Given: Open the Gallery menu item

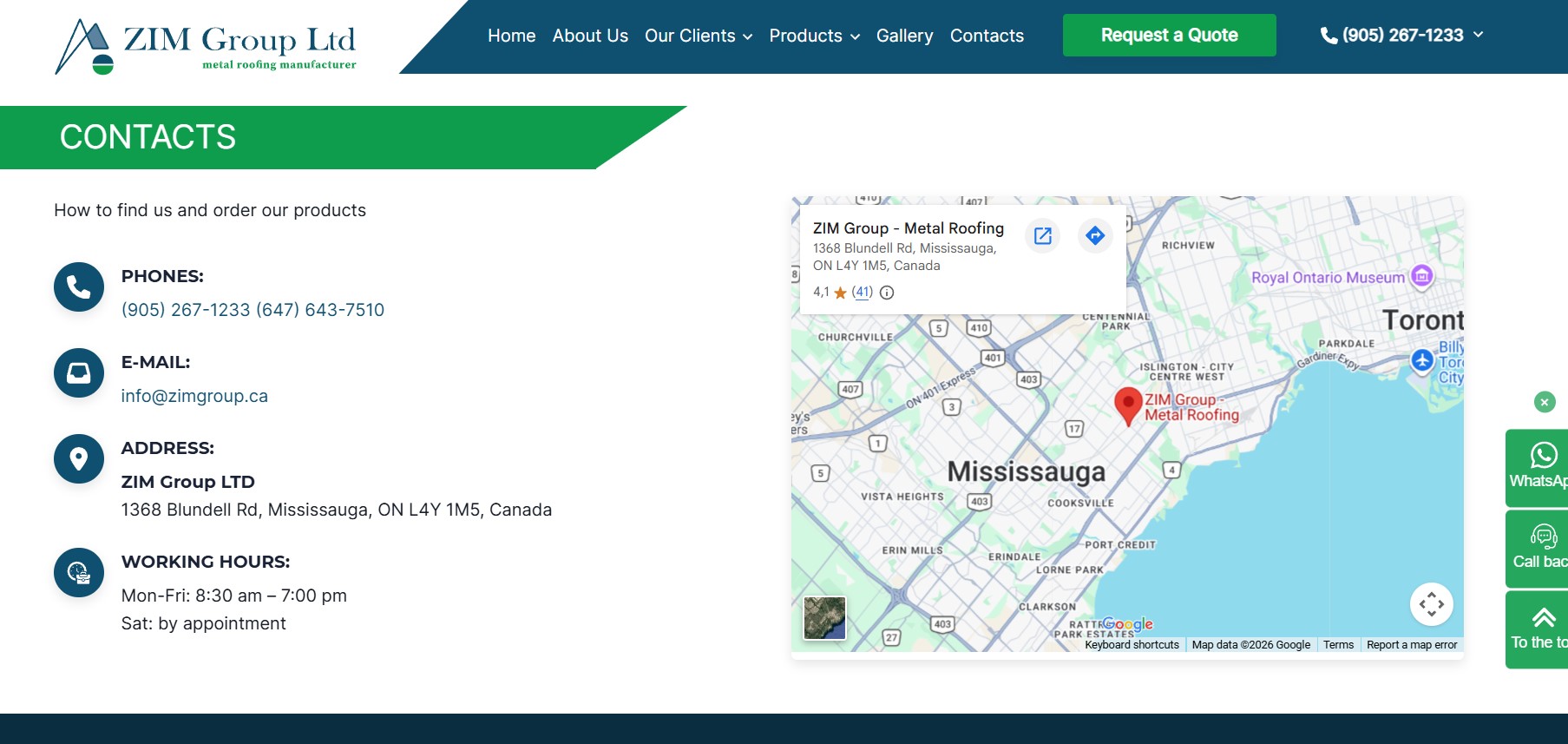Looking at the screenshot, I should click(904, 36).
